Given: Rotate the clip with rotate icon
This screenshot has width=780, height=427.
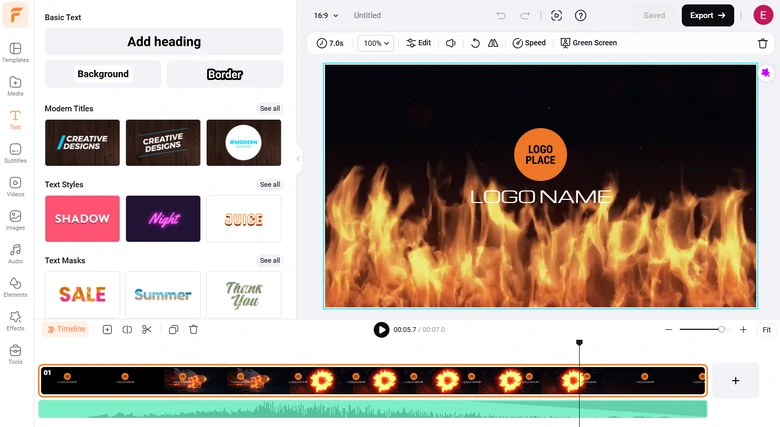Looking at the screenshot, I should pyautogui.click(x=475, y=43).
